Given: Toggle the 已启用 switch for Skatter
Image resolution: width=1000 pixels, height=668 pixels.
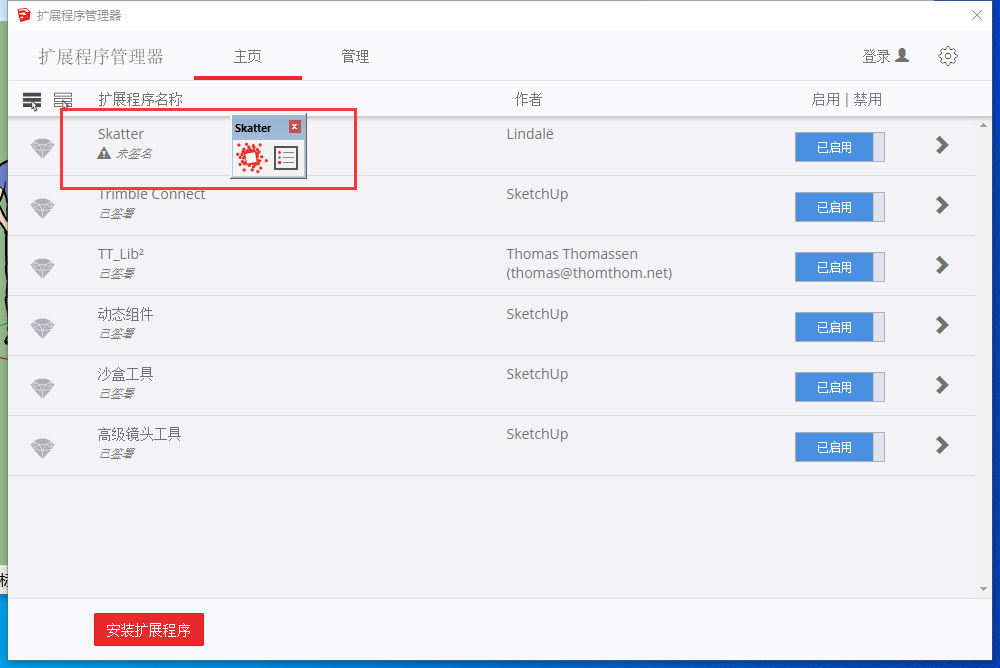Looking at the screenshot, I should pyautogui.click(x=839, y=147).
